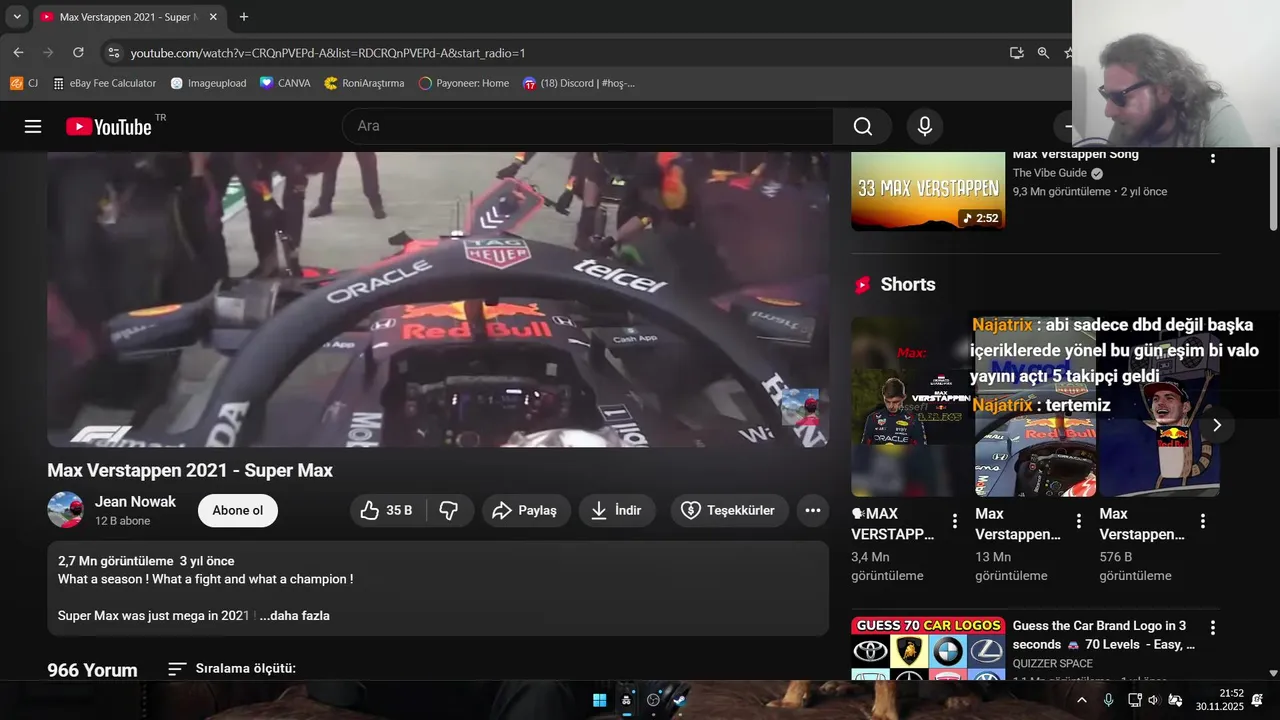
Task: Open Jean Nowak channel avatar
Action: [65, 510]
